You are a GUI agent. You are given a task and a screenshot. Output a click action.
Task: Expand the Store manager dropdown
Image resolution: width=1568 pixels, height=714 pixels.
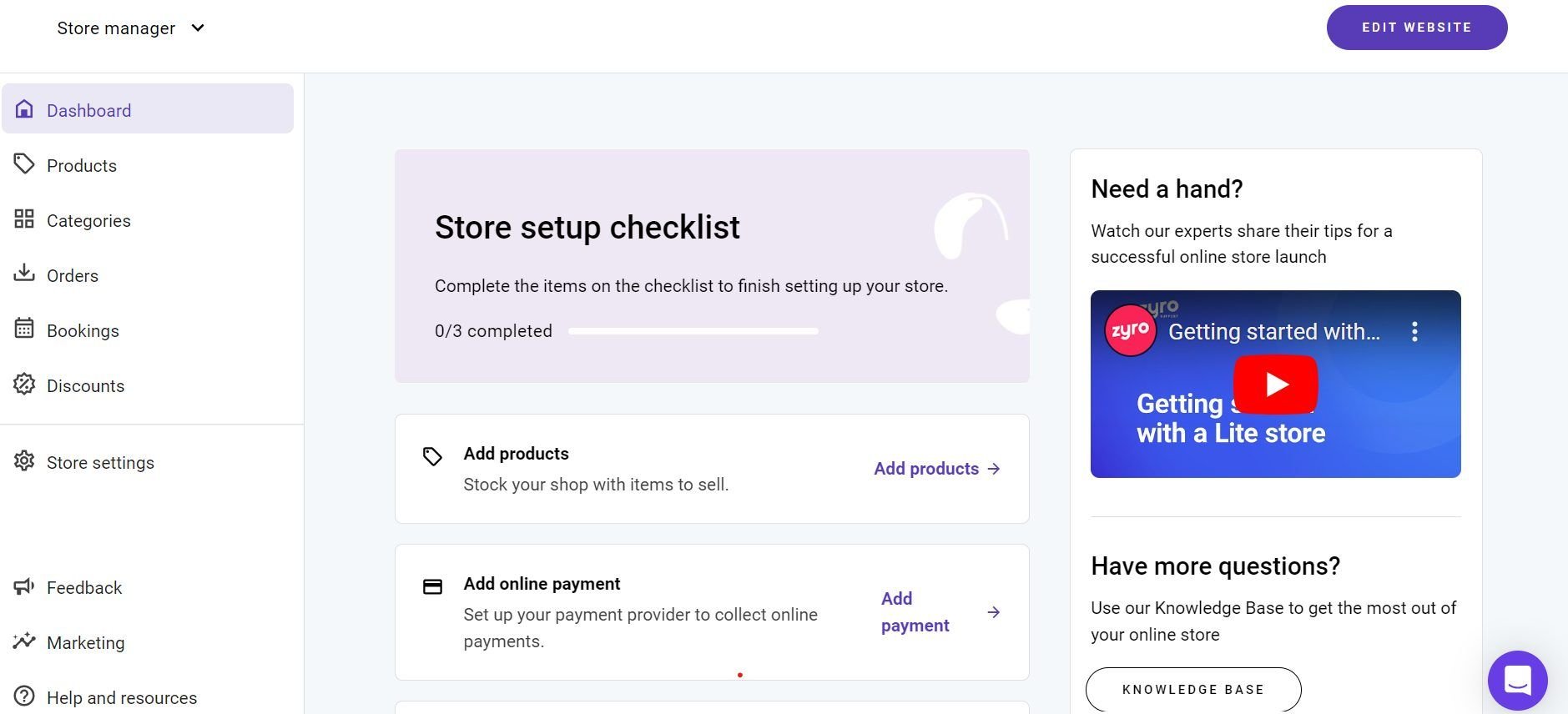pyautogui.click(x=131, y=28)
